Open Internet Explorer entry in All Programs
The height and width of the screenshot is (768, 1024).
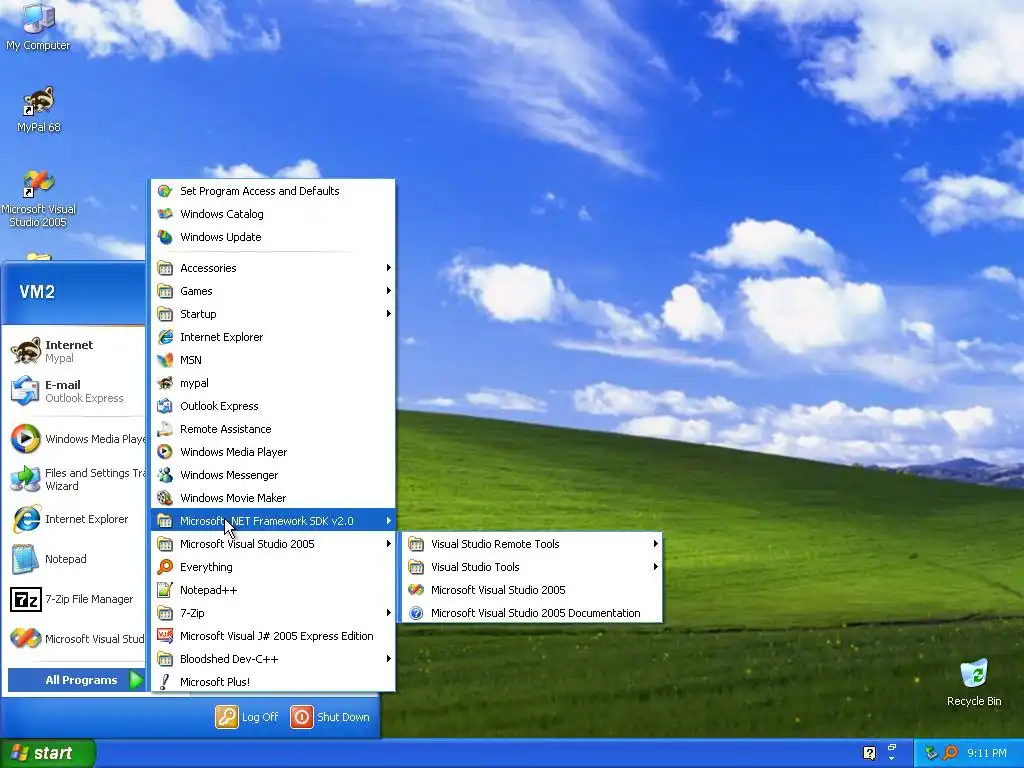(x=273, y=337)
